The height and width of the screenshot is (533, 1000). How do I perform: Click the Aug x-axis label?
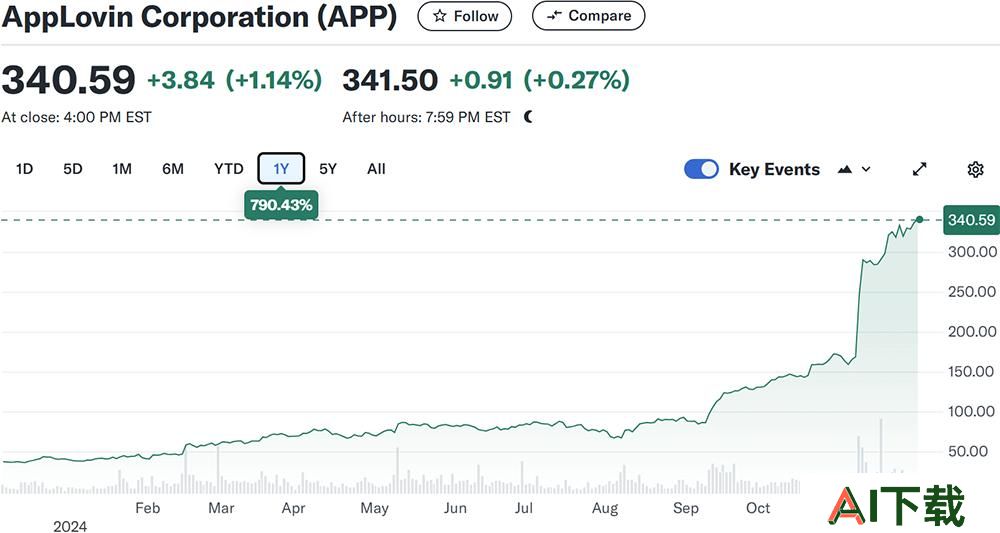tap(605, 508)
